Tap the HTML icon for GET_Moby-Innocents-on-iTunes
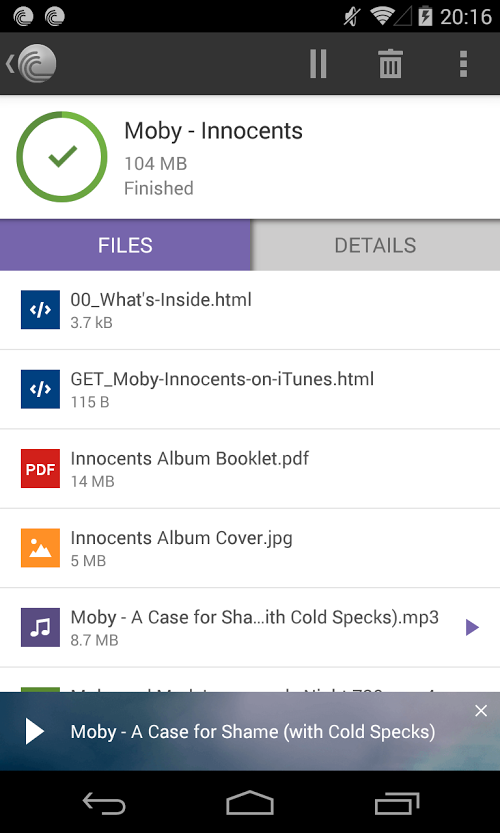Viewport: 500px width, 833px height. pyautogui.click(x=40, y=389)
